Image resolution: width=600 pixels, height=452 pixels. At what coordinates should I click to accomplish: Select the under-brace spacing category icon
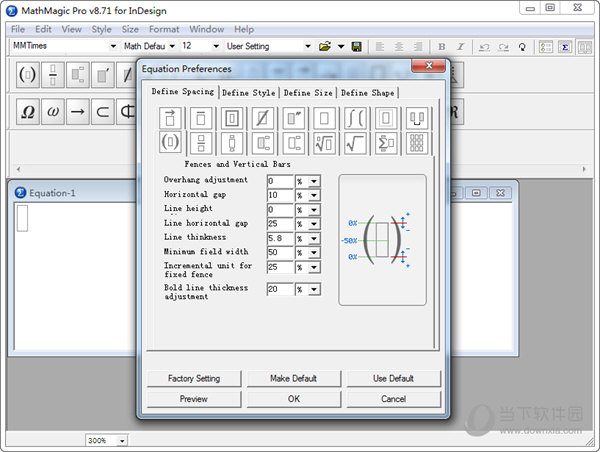point(417,118)
